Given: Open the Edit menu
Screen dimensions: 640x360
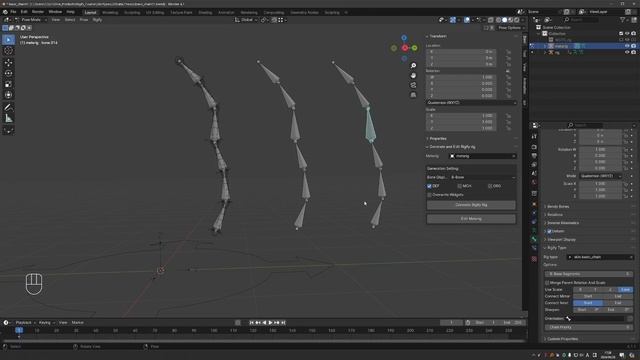Looking at the screenshot, I should 24,12.
